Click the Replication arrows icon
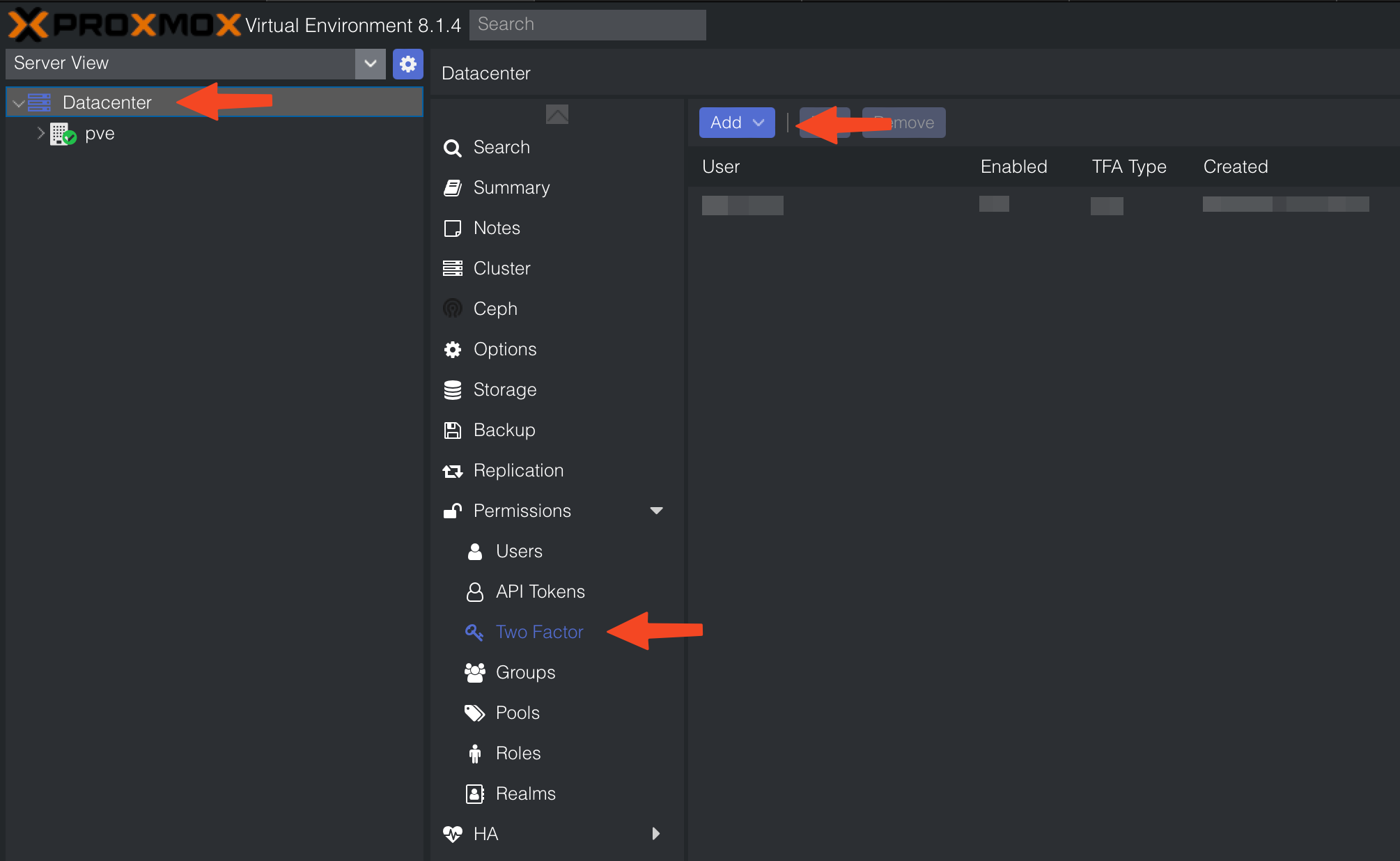Viewport: 1400px width, 861px height. 453,471
